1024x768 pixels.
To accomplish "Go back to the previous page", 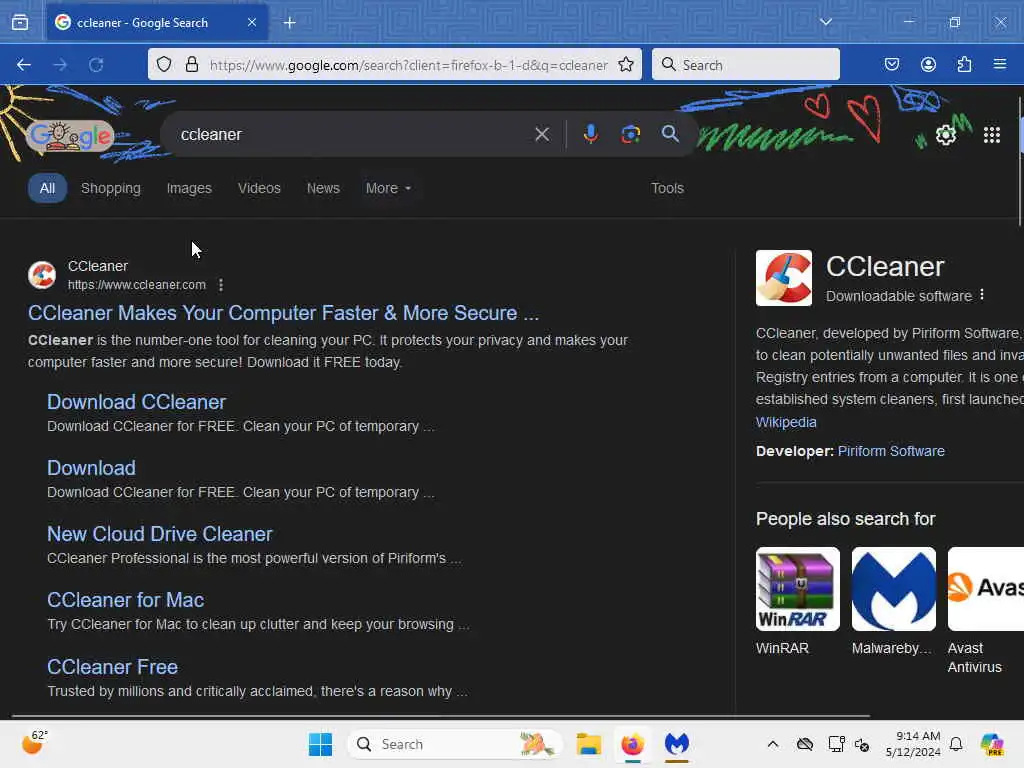I will click(24, 65).
